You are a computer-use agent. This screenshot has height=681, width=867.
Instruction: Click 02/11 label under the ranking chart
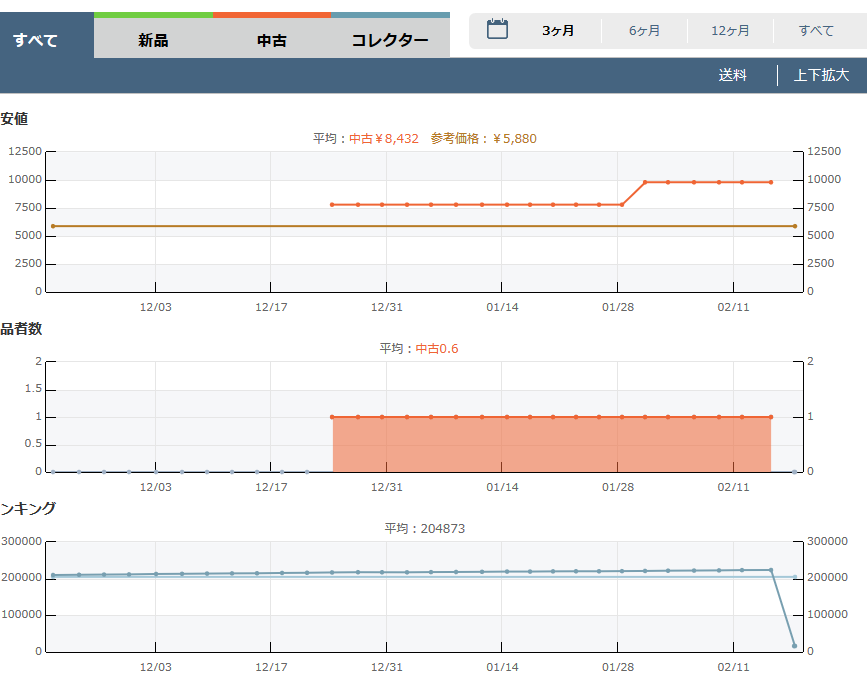tap(733, 667)
